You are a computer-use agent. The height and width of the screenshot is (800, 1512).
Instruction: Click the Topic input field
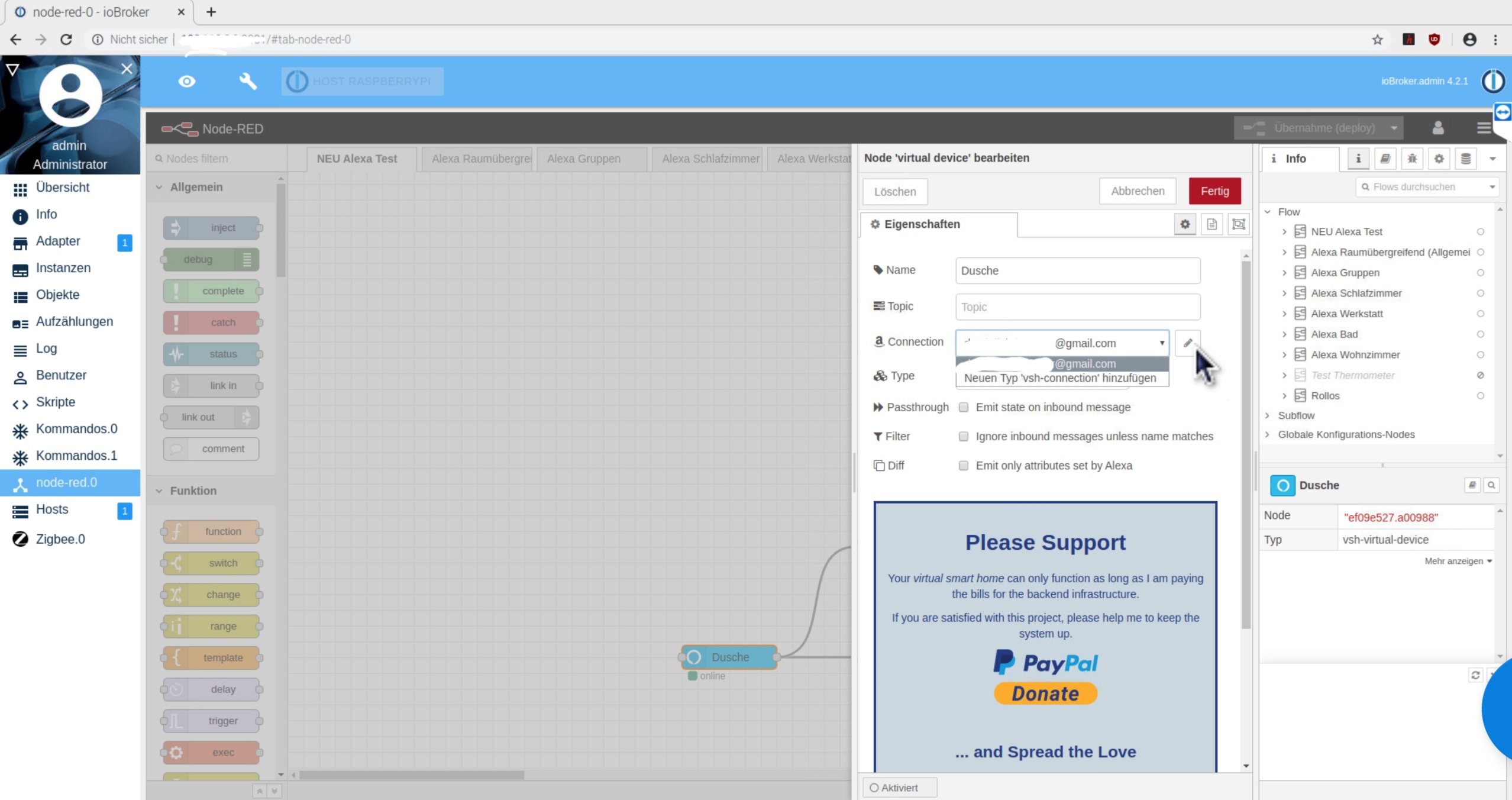(1077, 307)
